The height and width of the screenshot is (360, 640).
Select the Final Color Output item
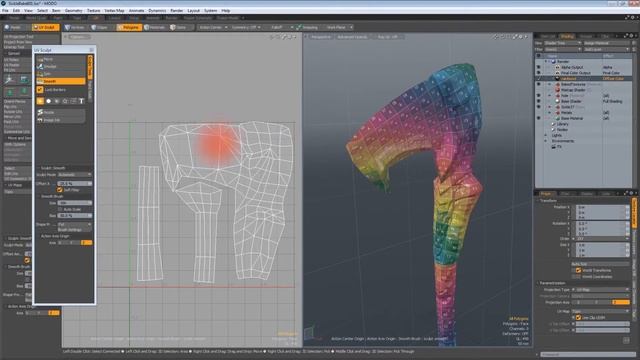coord(575,73)
